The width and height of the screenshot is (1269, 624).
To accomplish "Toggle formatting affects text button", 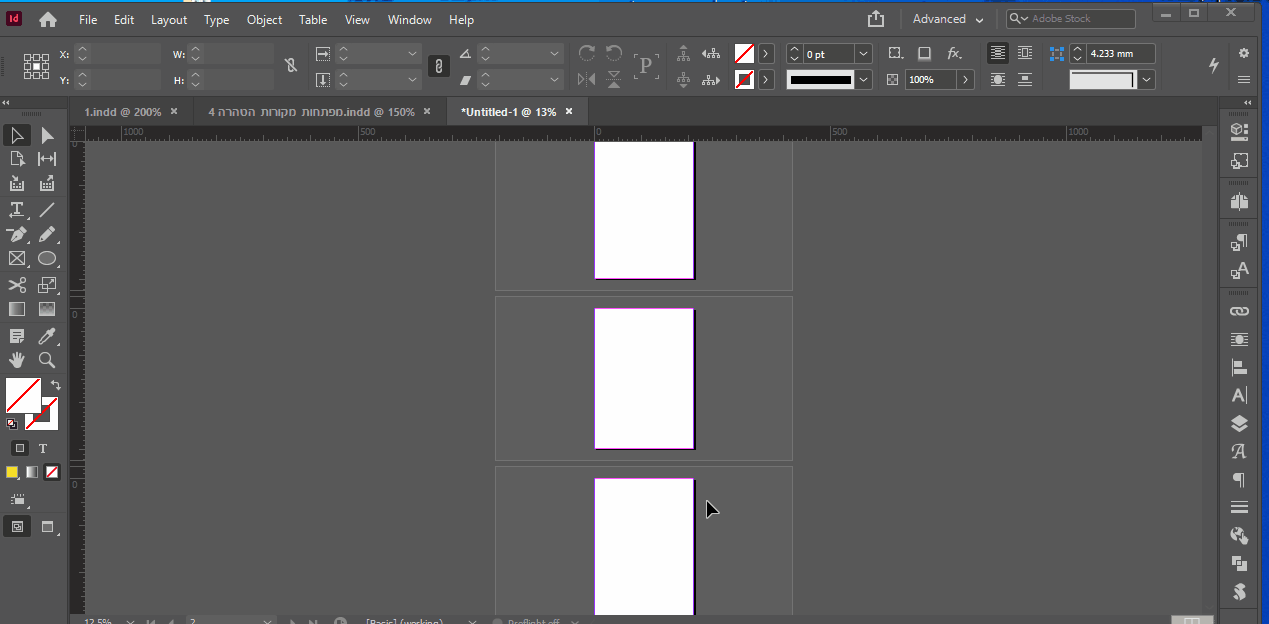I will pos(43,448).
